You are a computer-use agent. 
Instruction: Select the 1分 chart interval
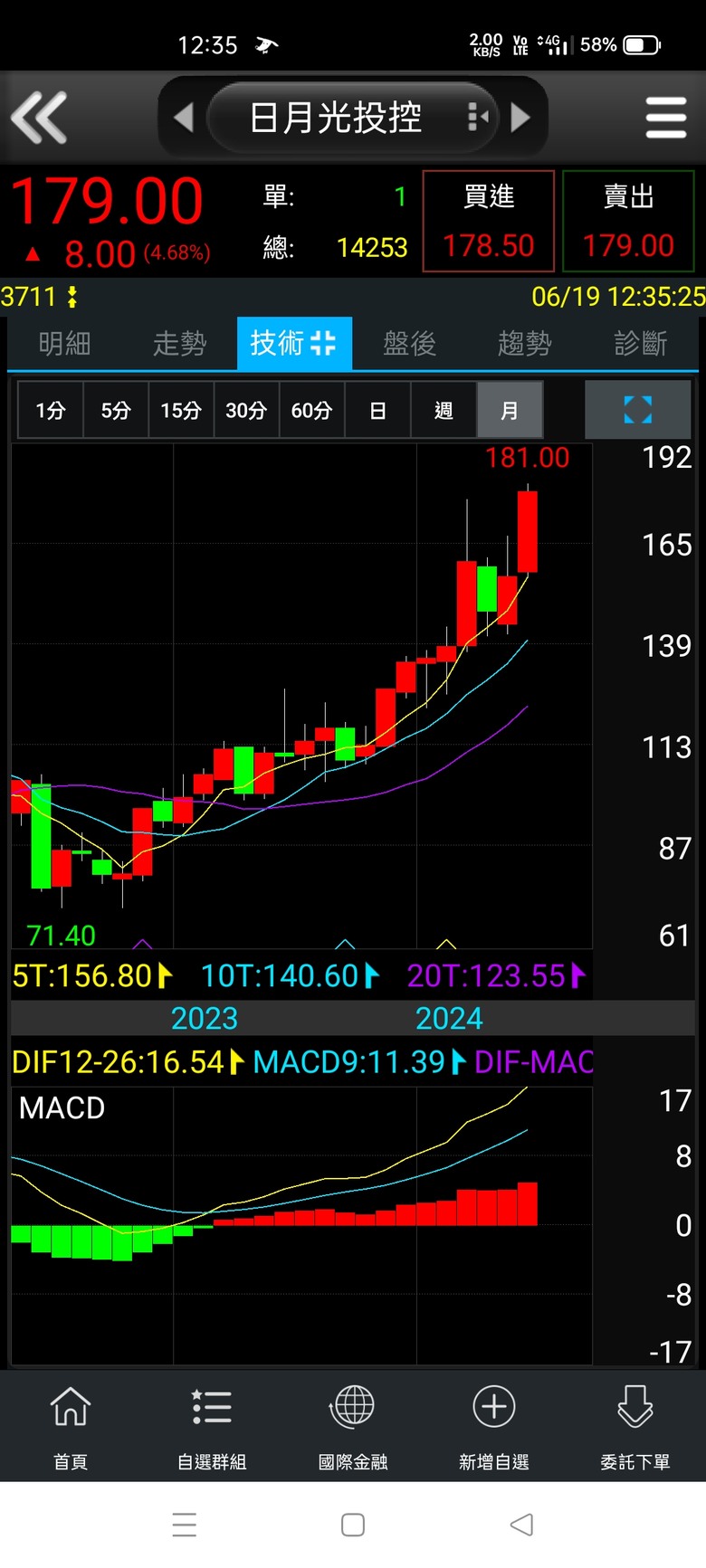point(51,410)
